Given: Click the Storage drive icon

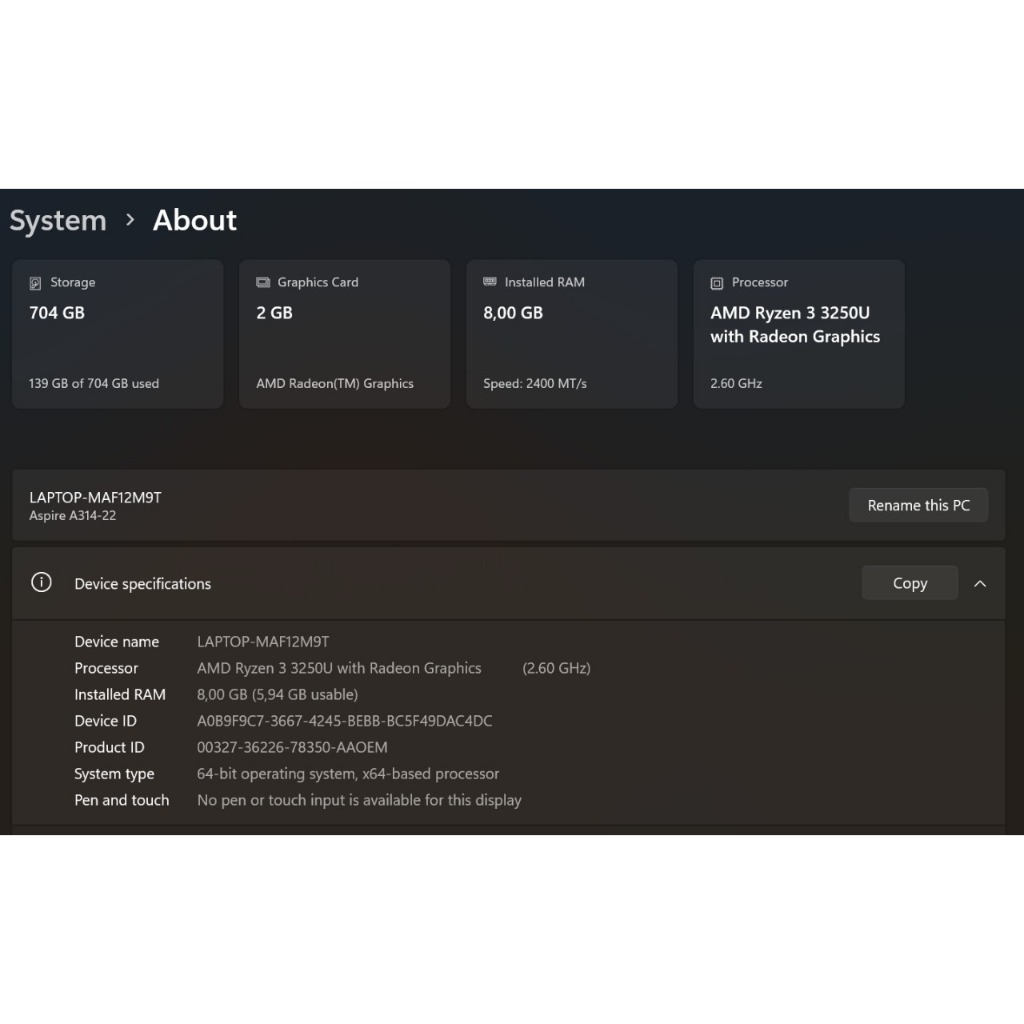Looking at the screenshot, I should tap(37, 282).
